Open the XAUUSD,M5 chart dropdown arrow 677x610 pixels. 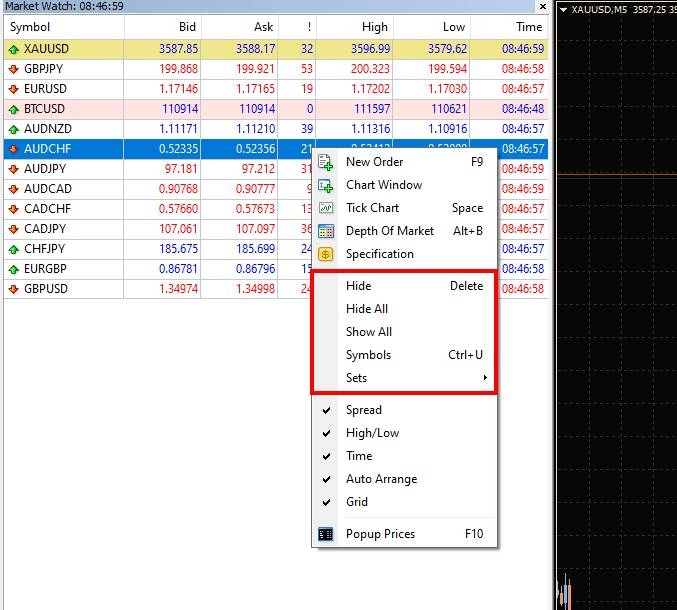(563, 9)
